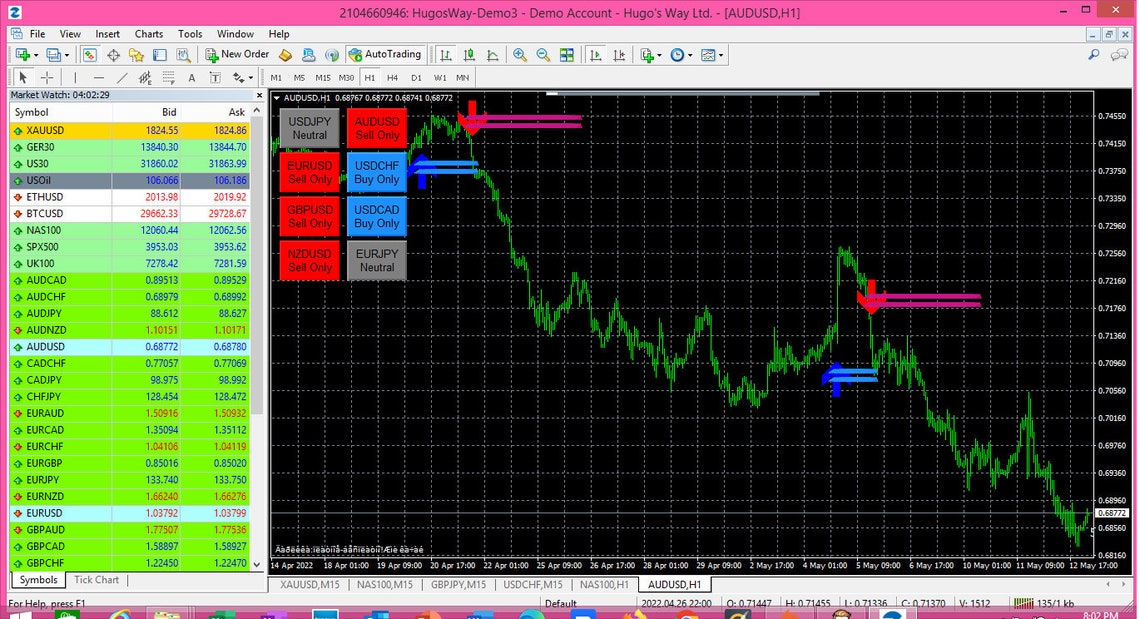Screen dimensions: 1140x619
Task: Select the Crosshair tool
Action: [x=46, y=78]
